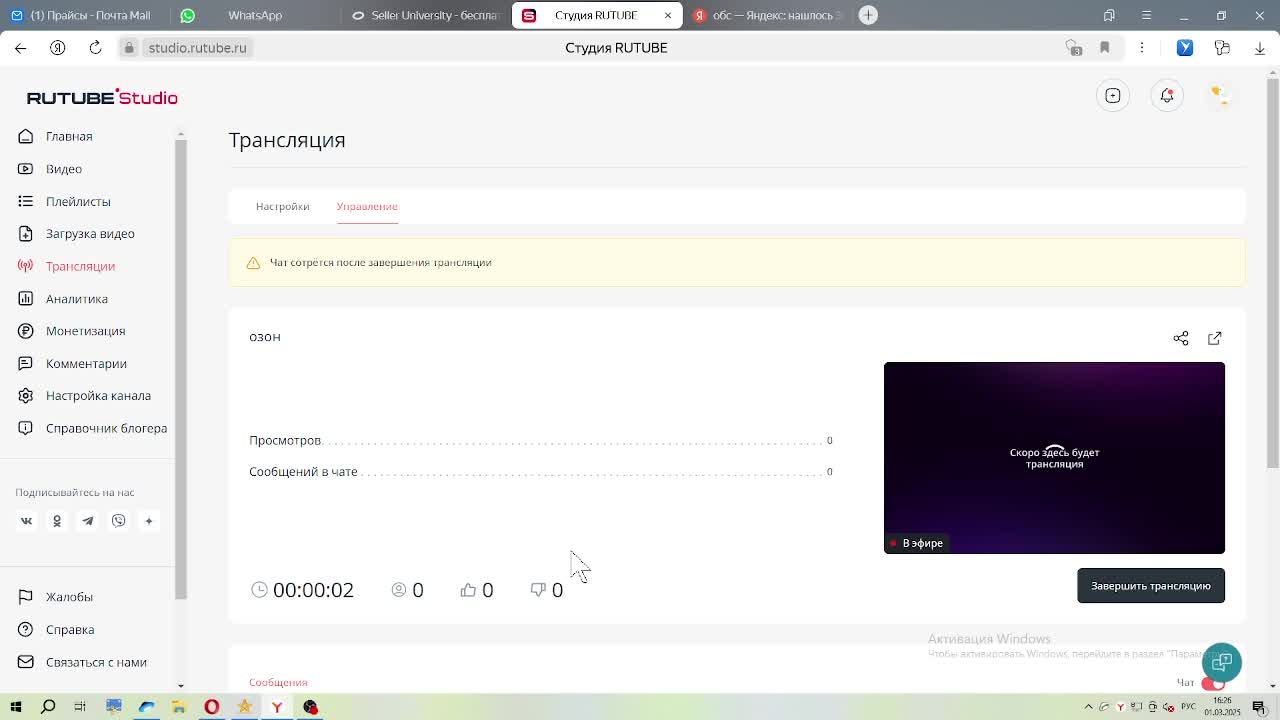Switch to the Управление tab
The height and width of the screenshot is (720, 1280).
coord(367,206)
